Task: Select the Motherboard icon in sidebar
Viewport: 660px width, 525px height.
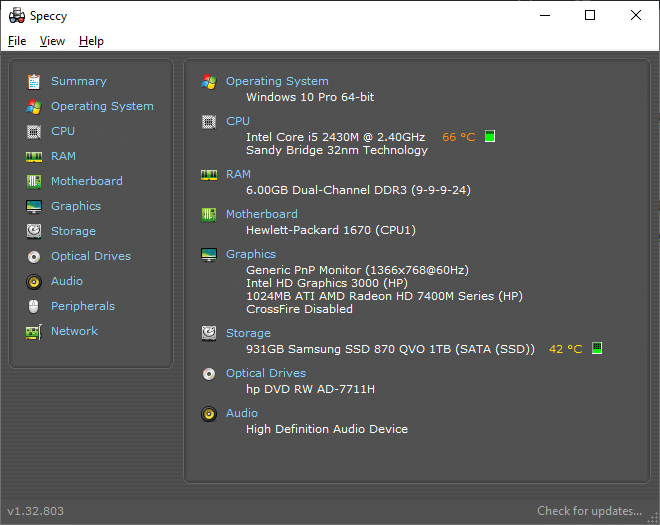Action: [34, 181]
